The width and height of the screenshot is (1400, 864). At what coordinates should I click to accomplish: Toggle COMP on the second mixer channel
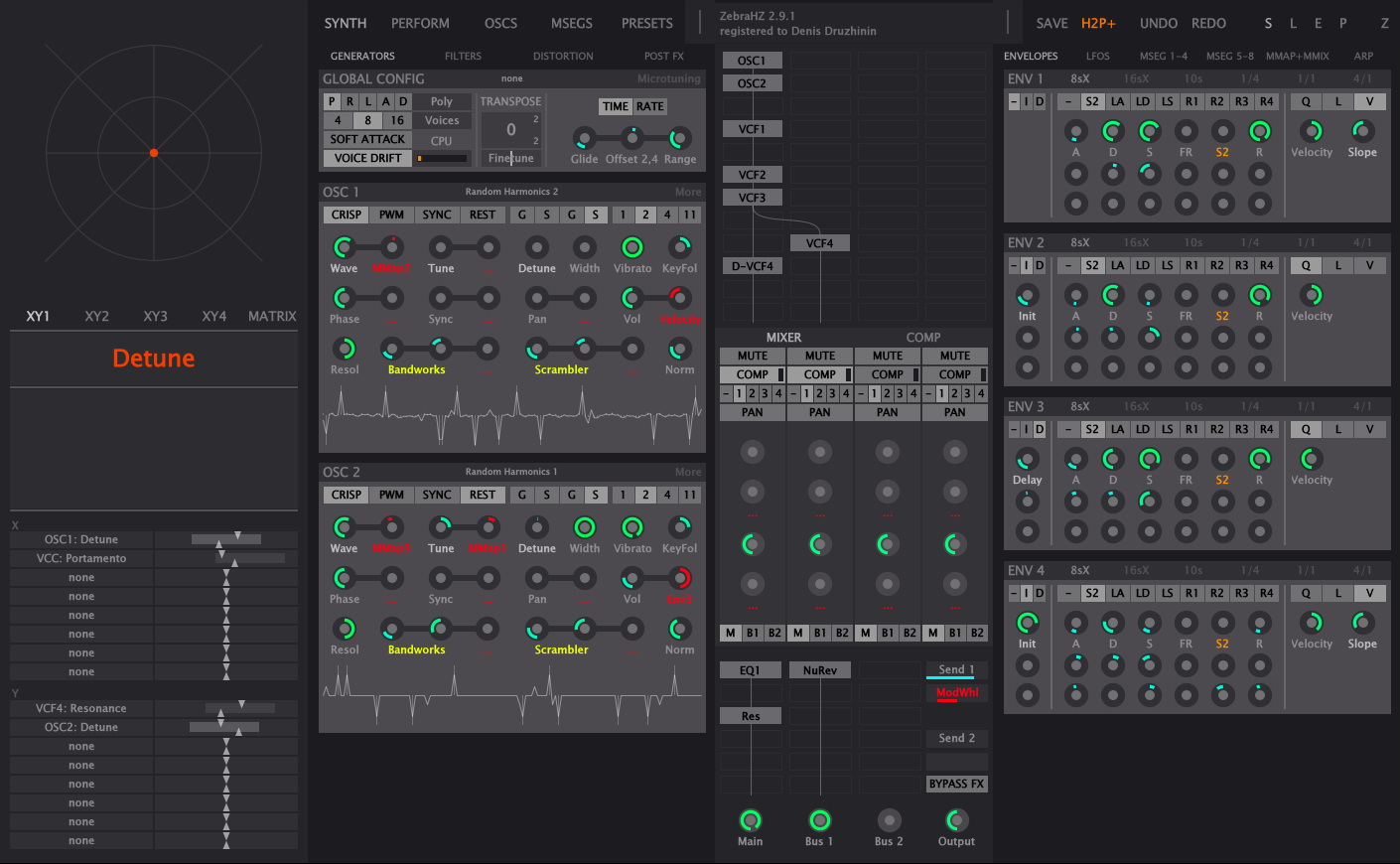(820, 374)
